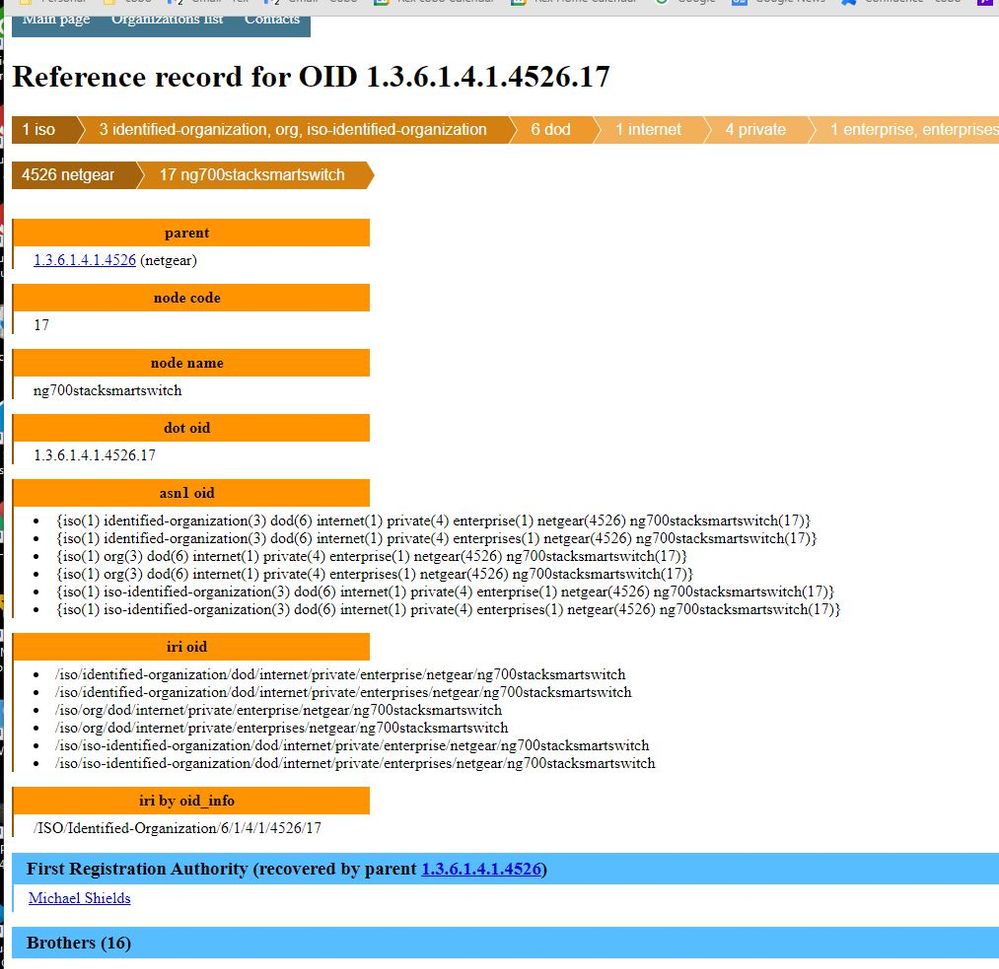Open the Contacts navigation link
Screen dimensions: 999x969
click(x=272, y=20)
